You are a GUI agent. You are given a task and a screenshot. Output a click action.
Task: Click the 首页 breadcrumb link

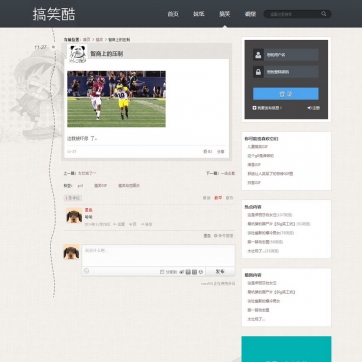click(x=87, y=40)
